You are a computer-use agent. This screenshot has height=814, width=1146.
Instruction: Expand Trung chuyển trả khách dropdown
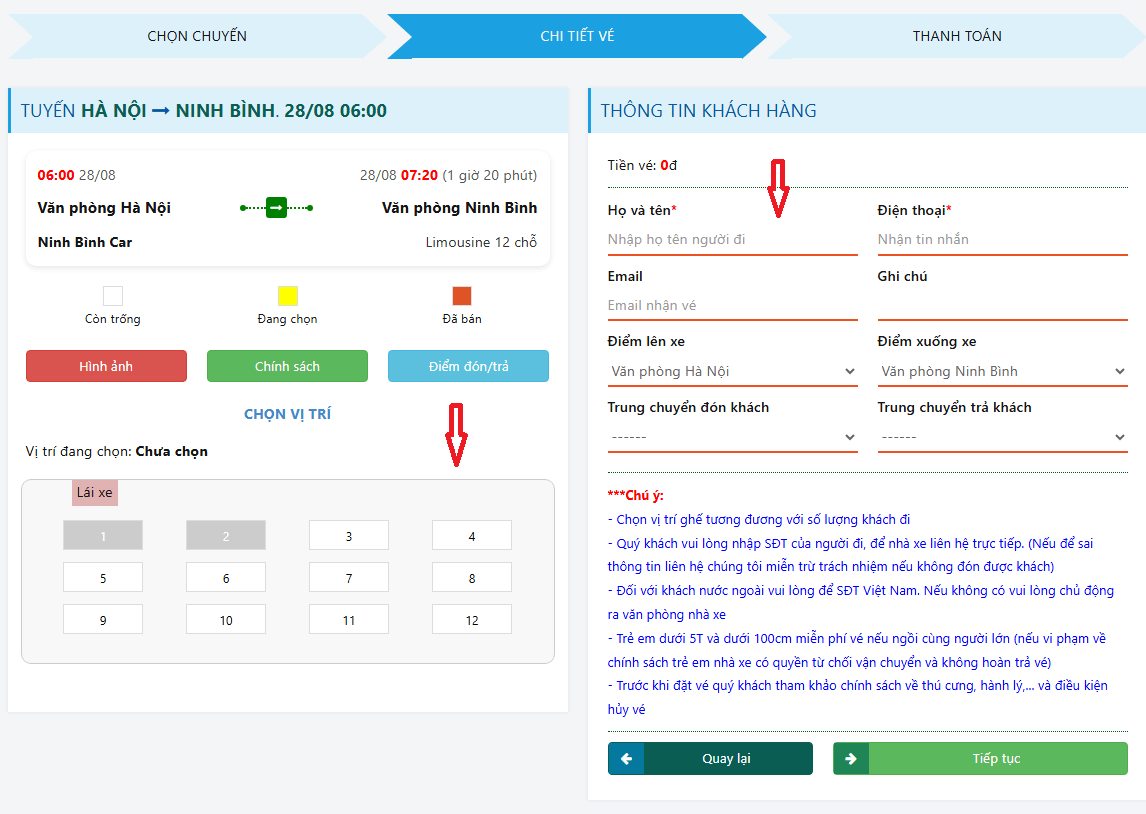(x=1002, y=438)
